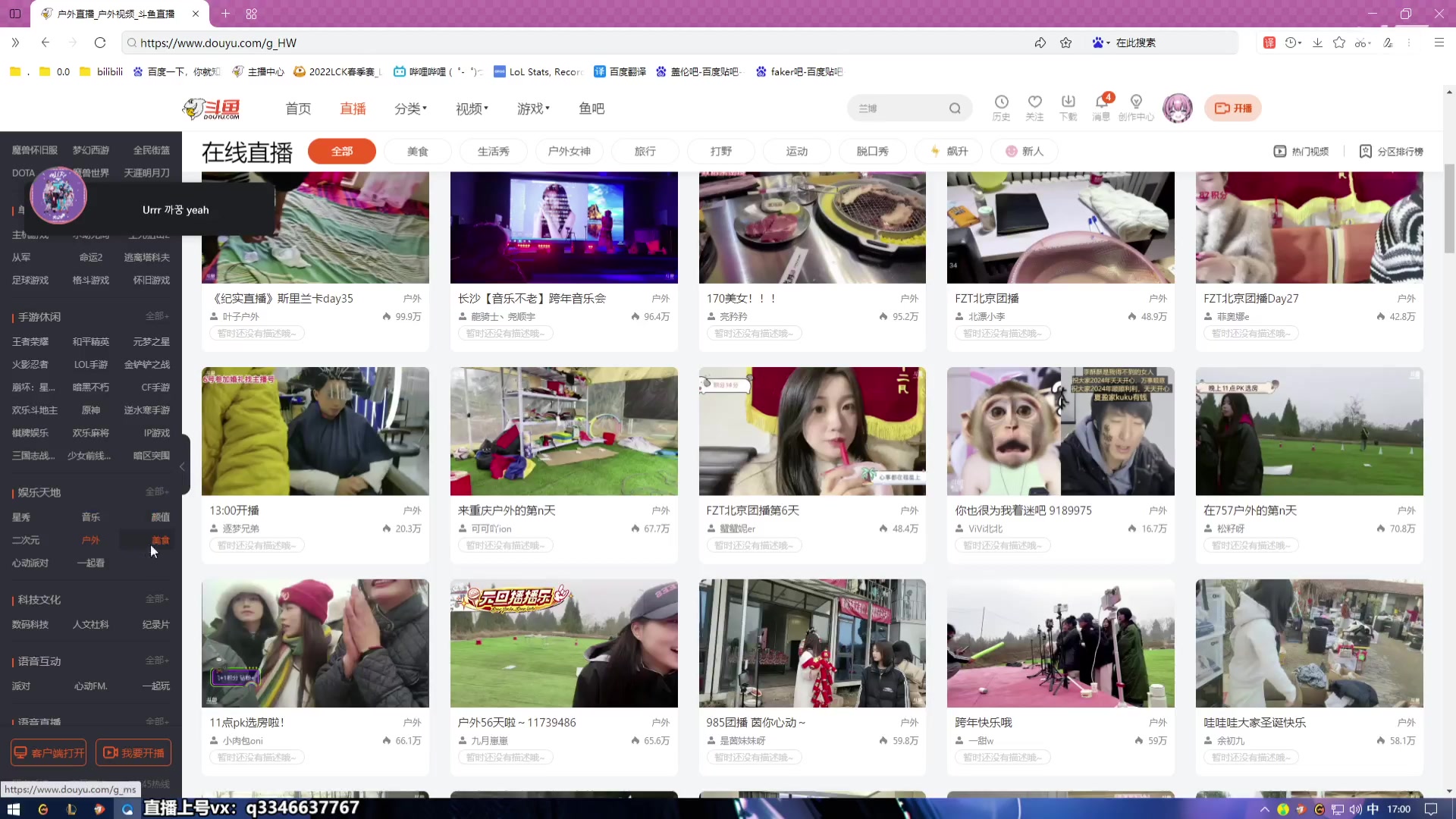Open stream thumbnail 13:00开播

tap(315, 431)
